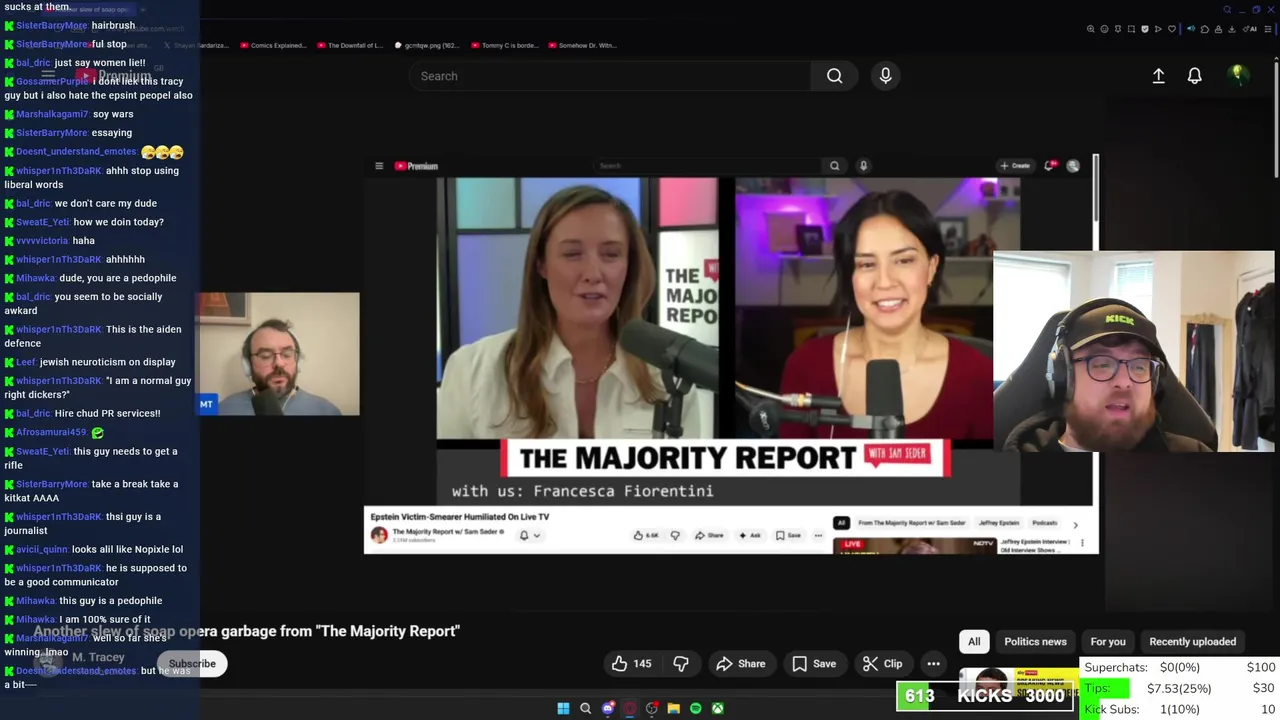Switch to Comics Explained browser tab
The image size is (1280, 720).
coord(272,45)
